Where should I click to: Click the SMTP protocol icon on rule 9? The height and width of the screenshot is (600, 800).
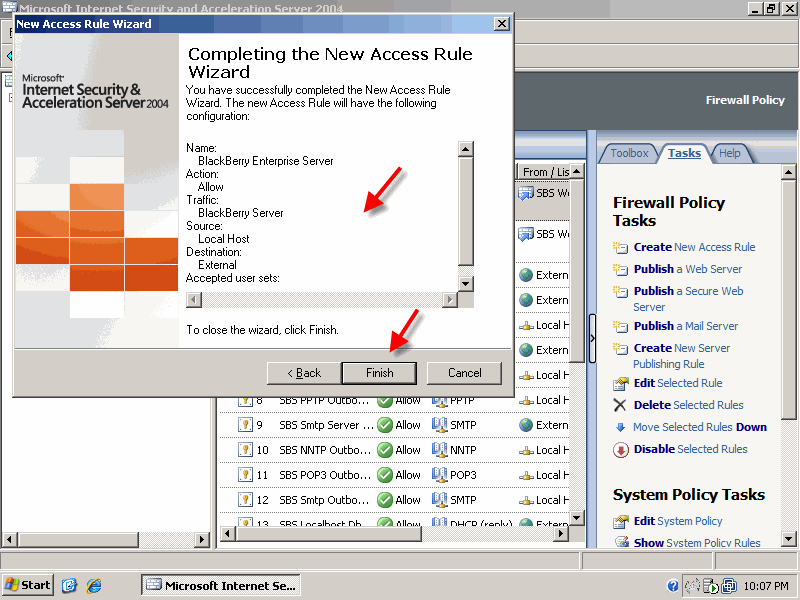[x=439, y=424]
